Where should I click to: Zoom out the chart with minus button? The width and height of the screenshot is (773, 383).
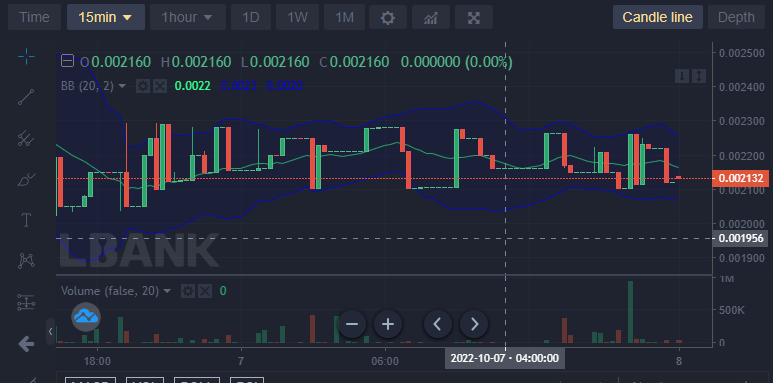[x=352, y=324]
